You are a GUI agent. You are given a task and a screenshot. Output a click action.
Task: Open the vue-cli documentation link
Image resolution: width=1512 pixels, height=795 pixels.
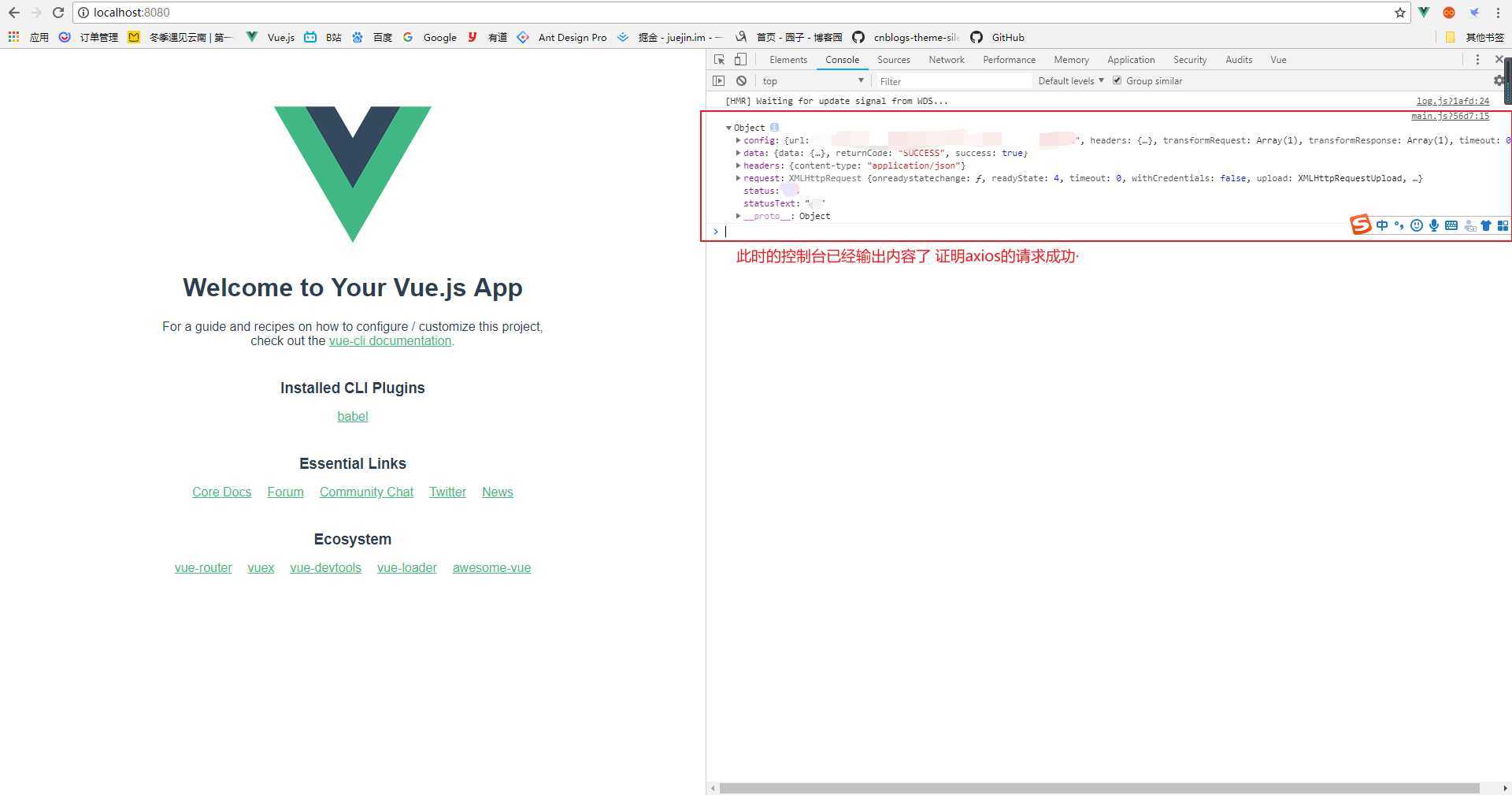[390, 341]
